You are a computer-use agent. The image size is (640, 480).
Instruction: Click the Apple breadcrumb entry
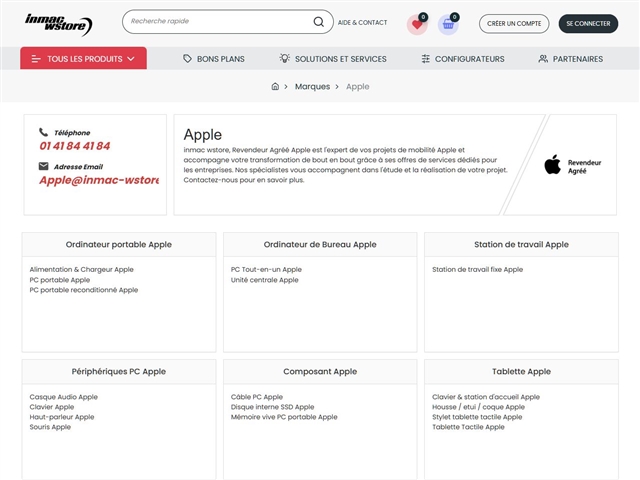(x=358, y=87)
